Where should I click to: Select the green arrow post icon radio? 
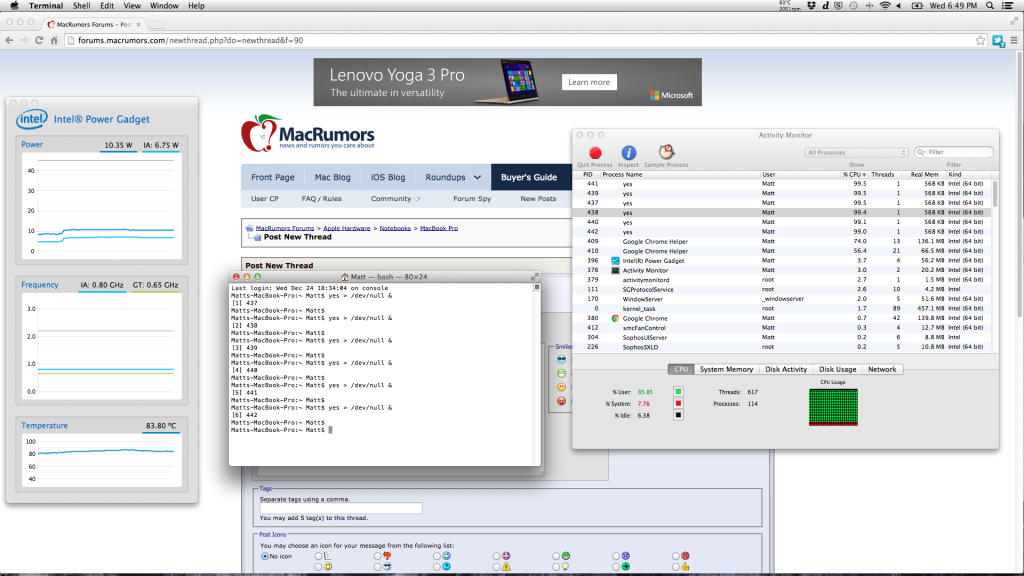616,567
